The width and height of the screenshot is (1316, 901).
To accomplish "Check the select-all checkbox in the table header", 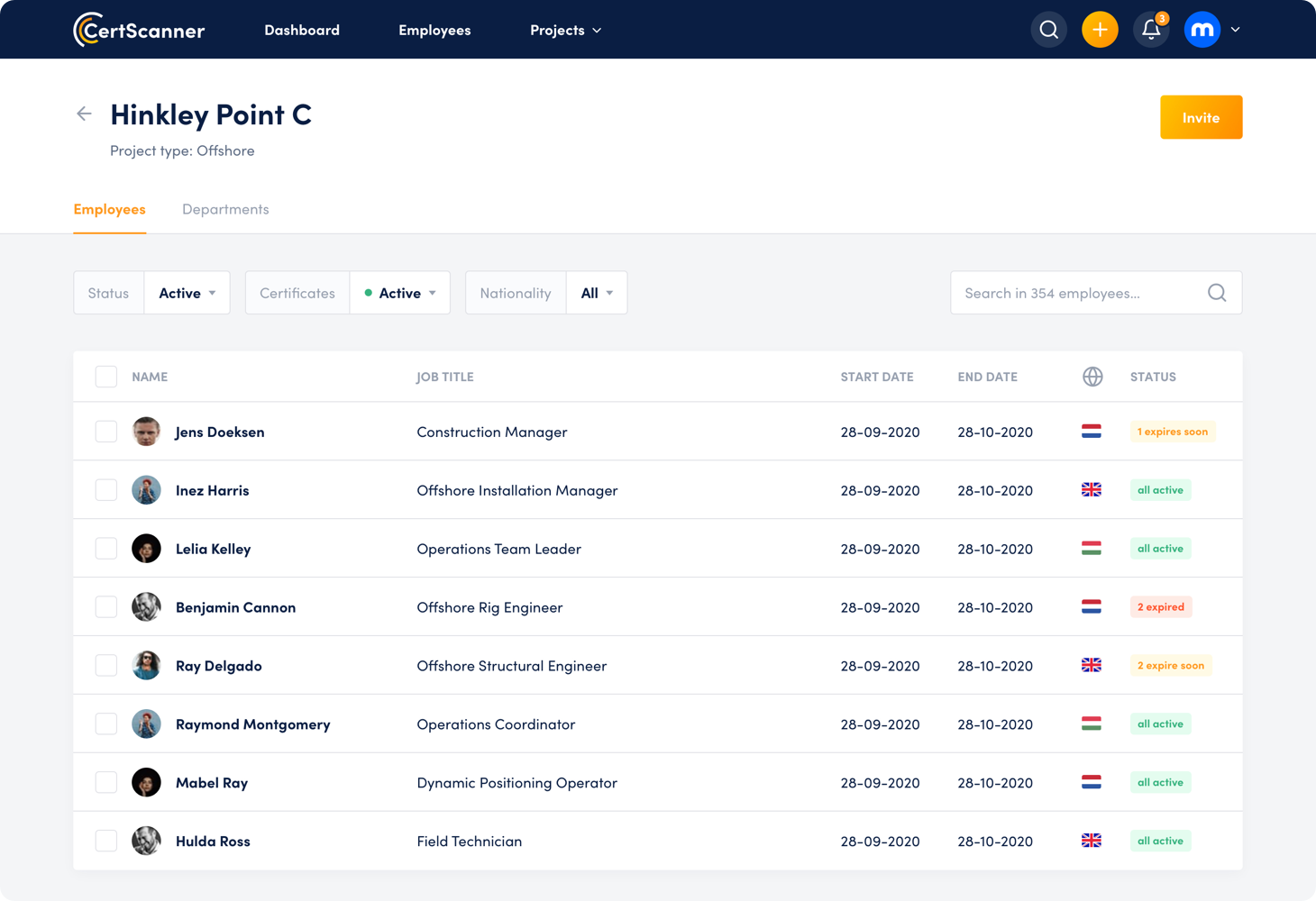I will click(105, 376).
